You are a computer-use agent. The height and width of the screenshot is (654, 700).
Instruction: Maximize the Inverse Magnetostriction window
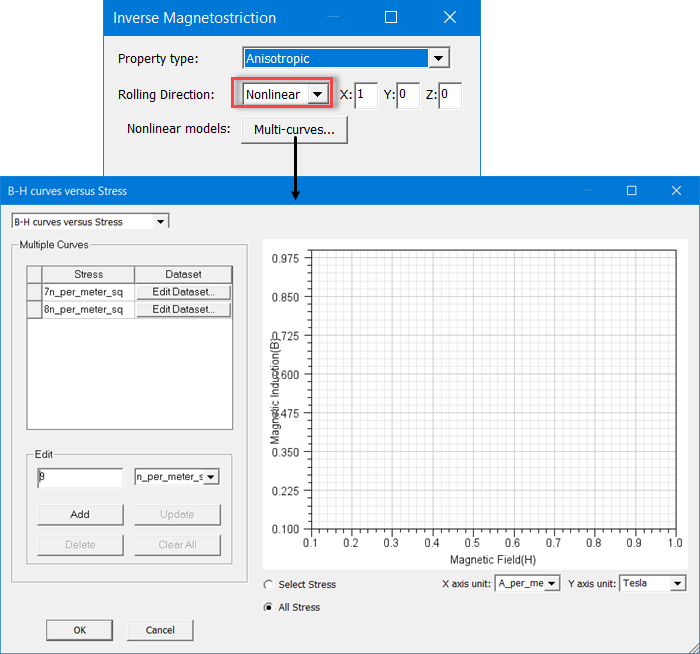coord(391,17)
